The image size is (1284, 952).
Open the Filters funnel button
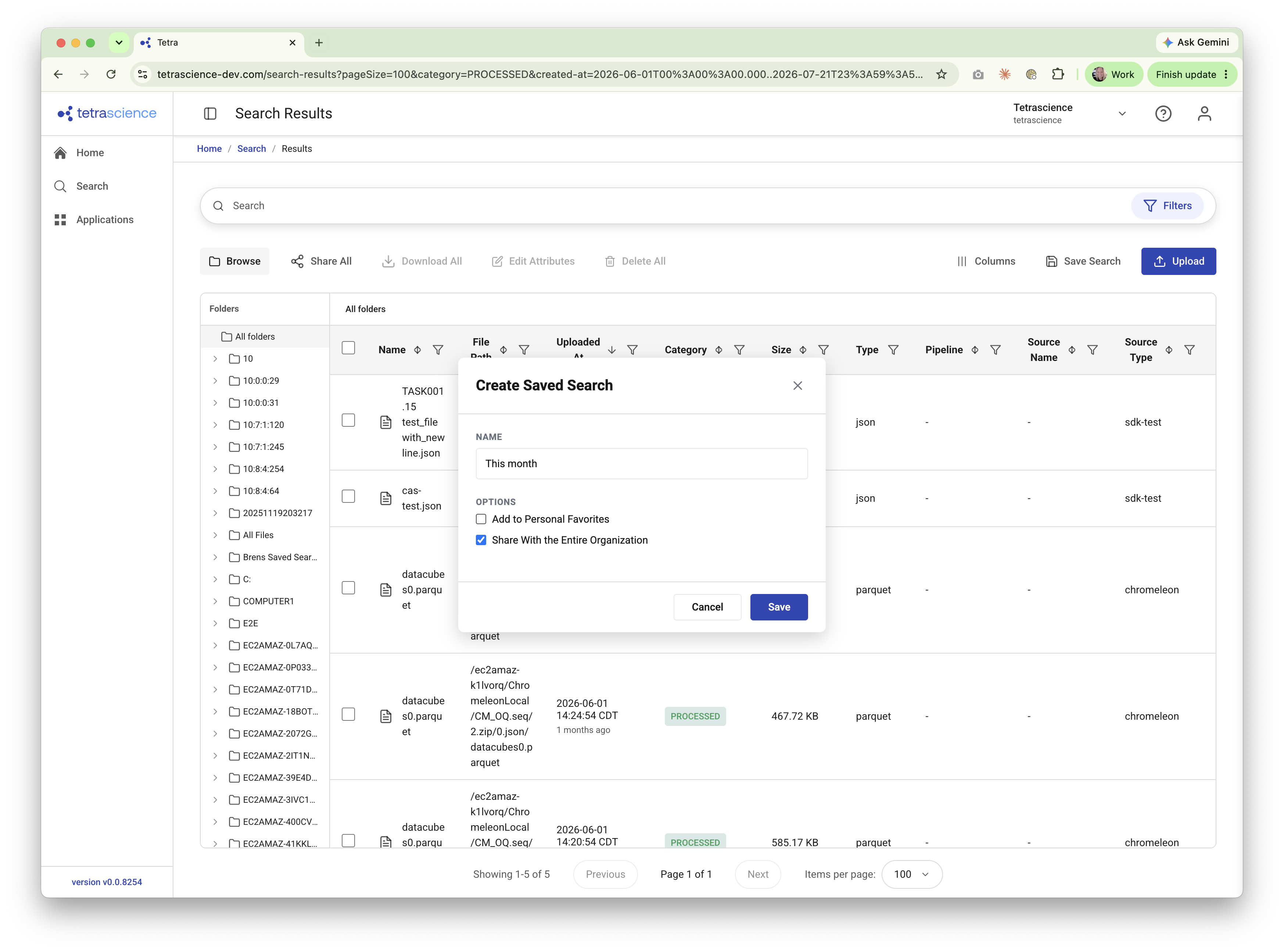1167,206
